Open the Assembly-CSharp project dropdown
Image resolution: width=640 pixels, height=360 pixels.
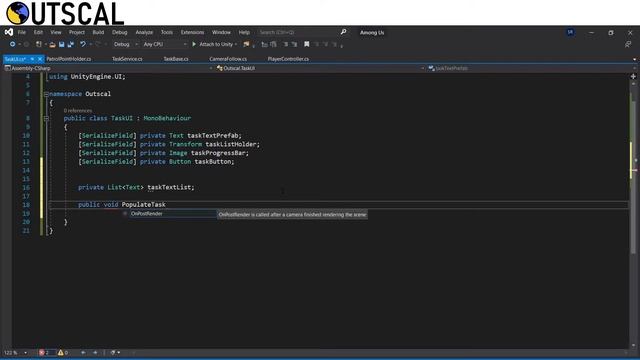[109, 68]
